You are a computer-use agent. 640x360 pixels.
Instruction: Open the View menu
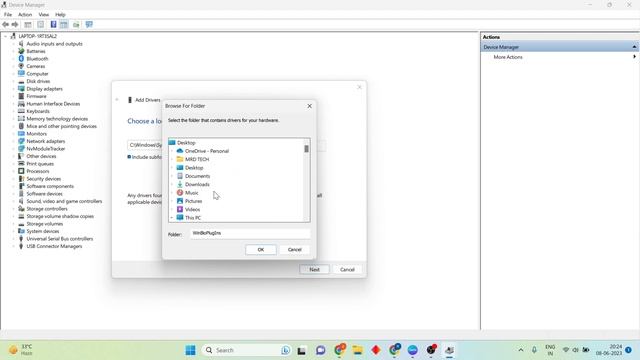pos(44,14)
